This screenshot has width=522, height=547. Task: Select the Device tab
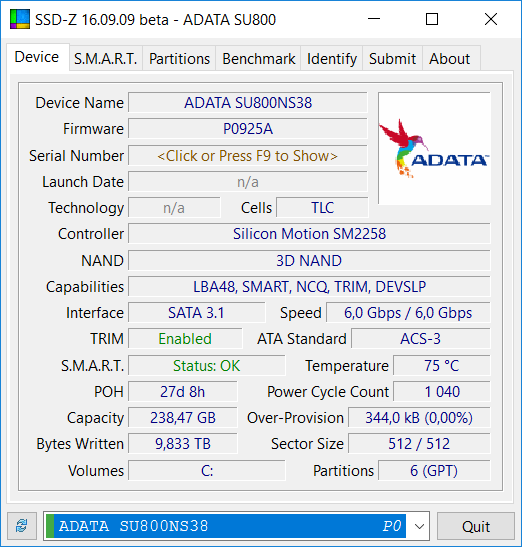coord(37,57)
